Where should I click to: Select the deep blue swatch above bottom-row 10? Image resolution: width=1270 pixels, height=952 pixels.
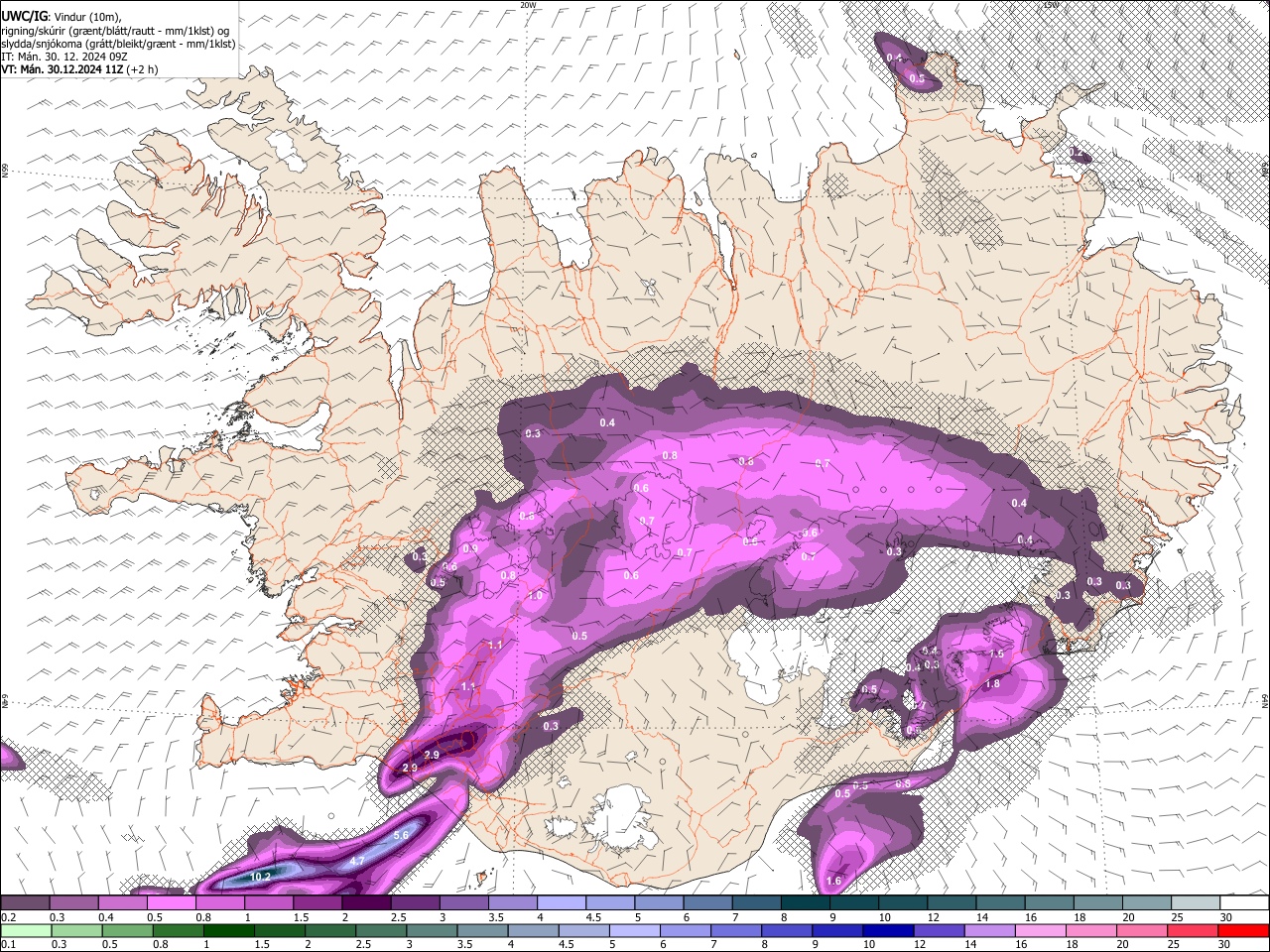click(x=886, y=930)
